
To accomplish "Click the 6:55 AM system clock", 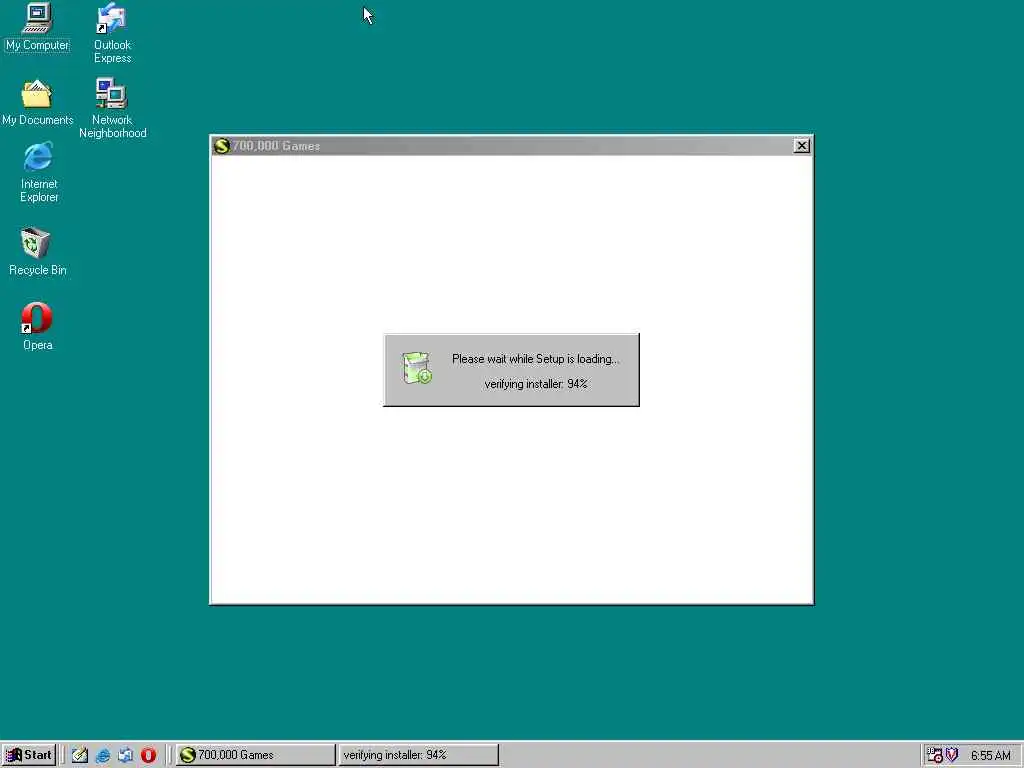I will tap(990, 756).
